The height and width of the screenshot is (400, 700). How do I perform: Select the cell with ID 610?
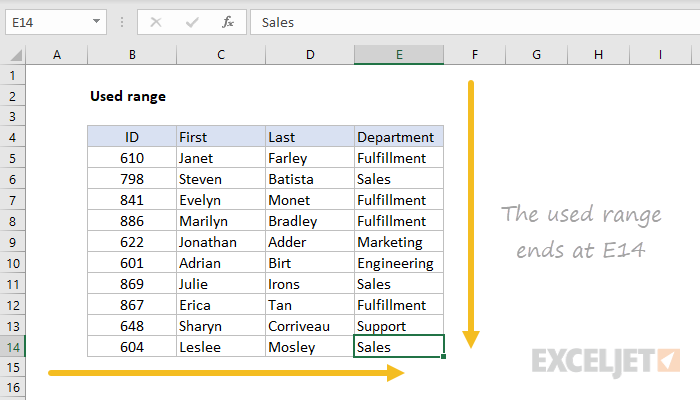click(132, 158)
